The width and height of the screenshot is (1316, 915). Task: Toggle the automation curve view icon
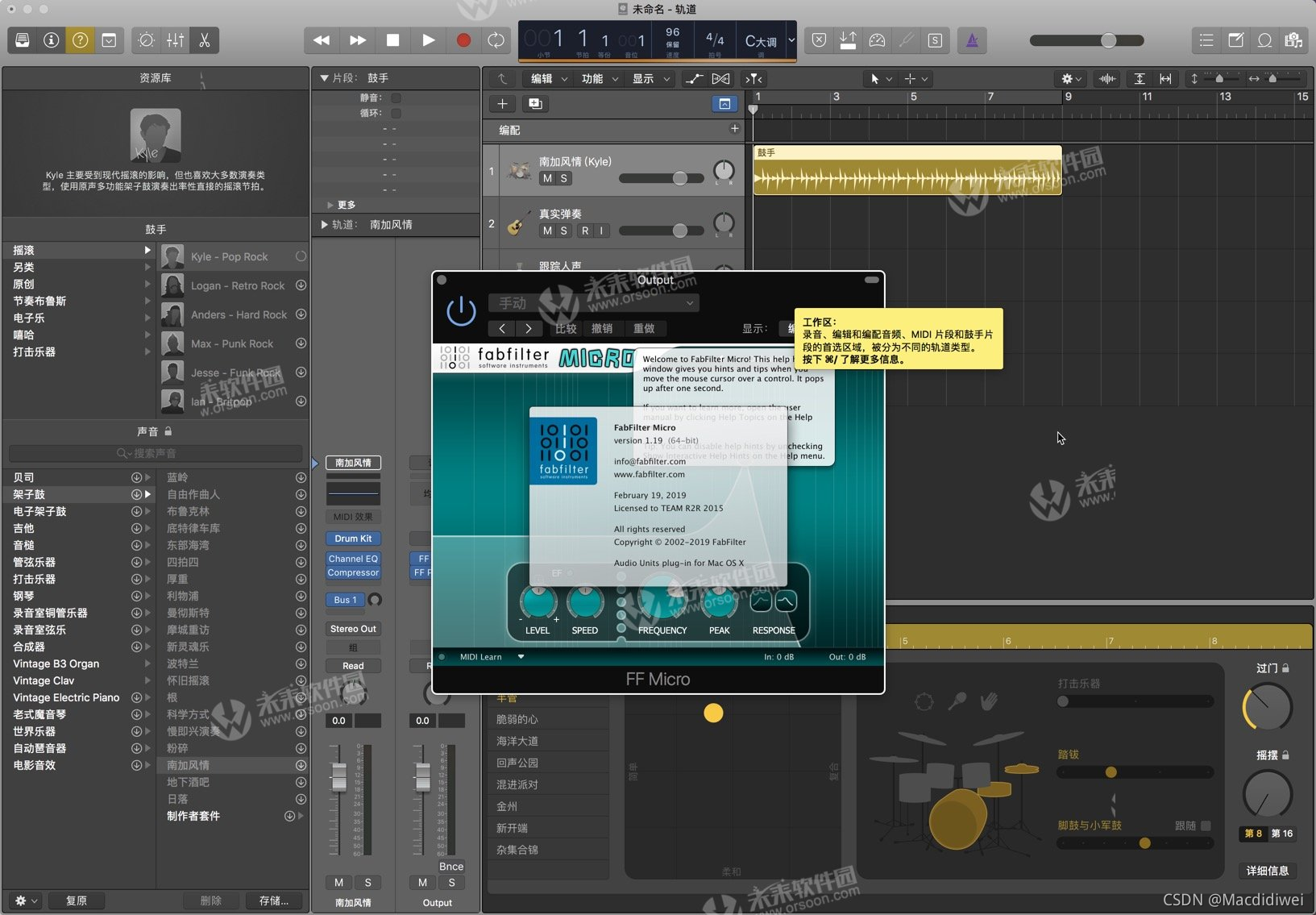point(693,78)
